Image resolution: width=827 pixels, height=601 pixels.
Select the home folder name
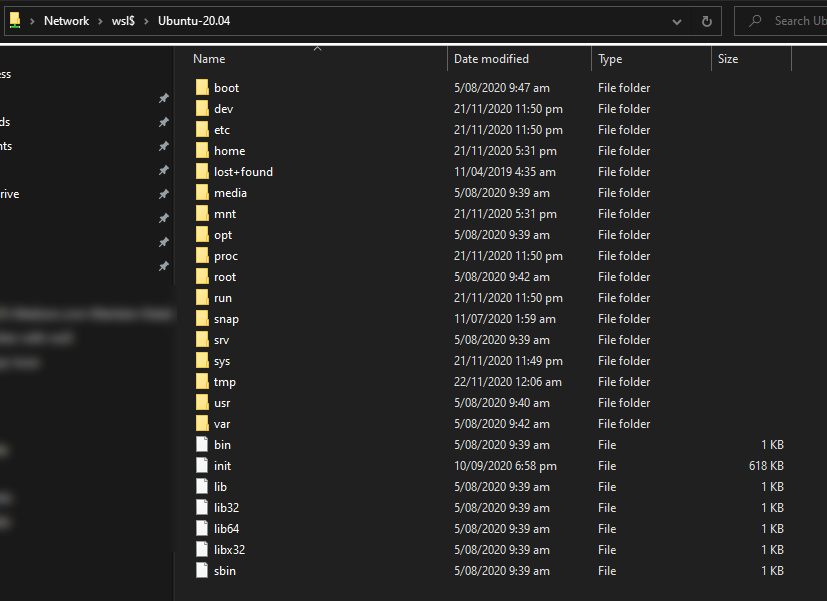[x=229, y=151]
